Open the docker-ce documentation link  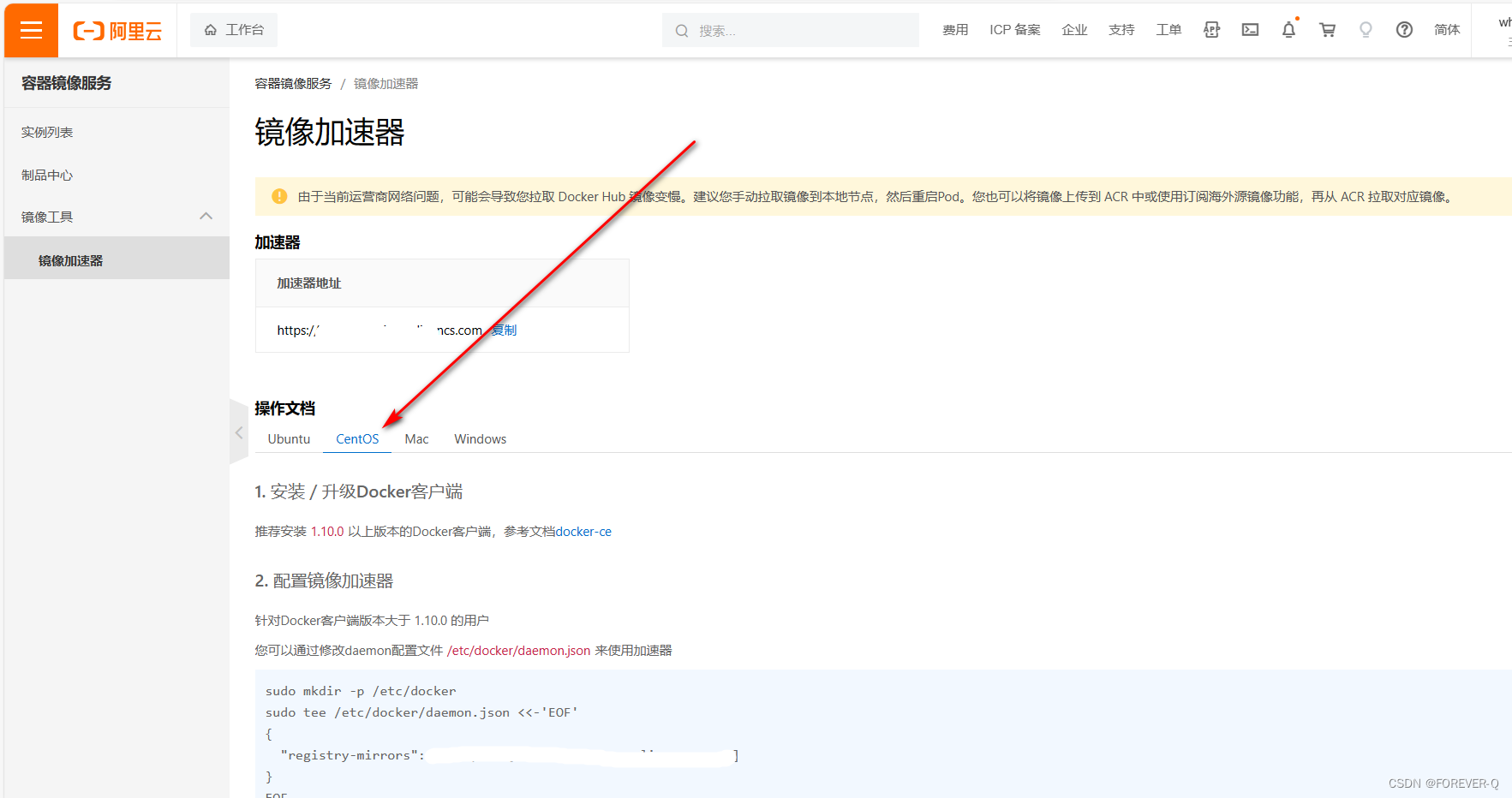(583, 532)
